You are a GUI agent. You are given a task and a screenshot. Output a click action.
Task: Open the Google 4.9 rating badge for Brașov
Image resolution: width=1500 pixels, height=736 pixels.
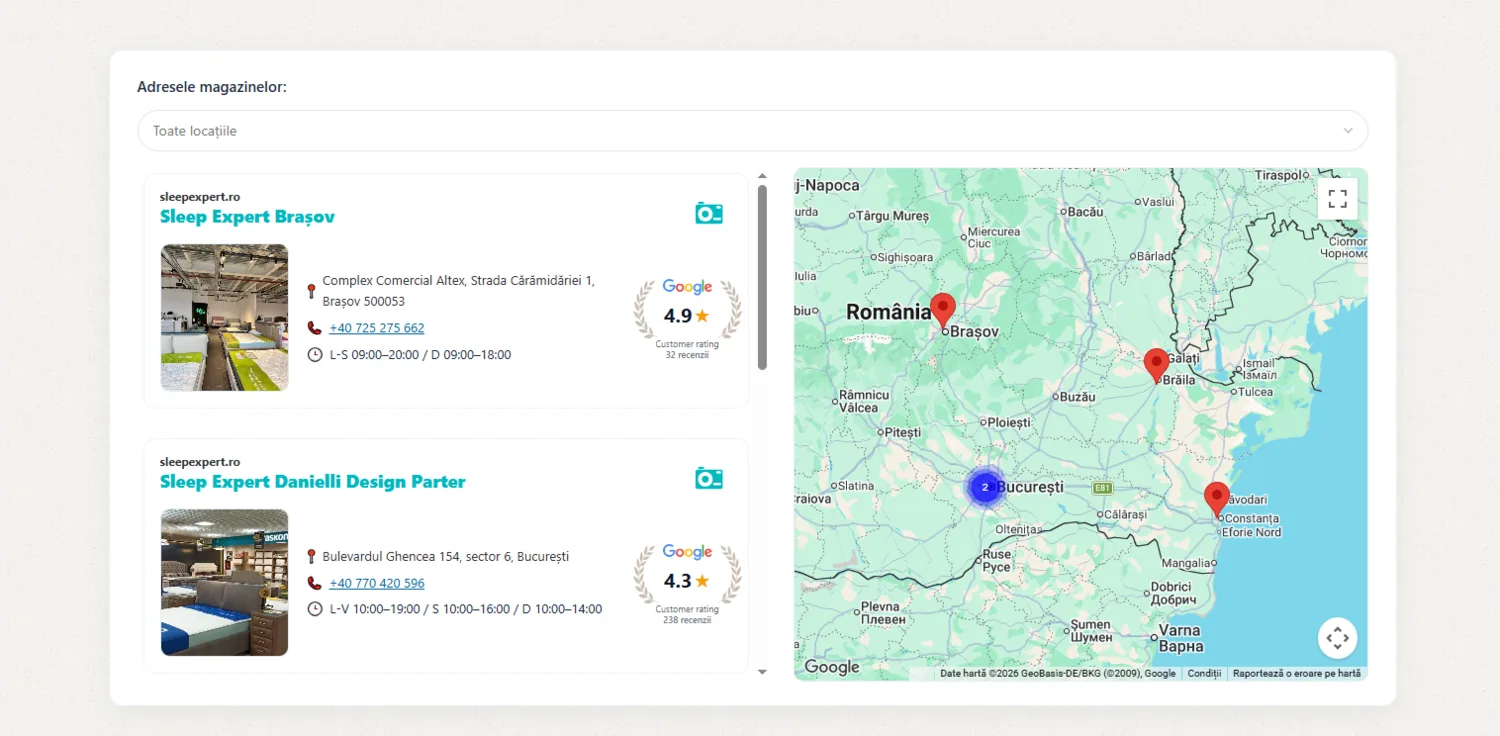(687, 318)
